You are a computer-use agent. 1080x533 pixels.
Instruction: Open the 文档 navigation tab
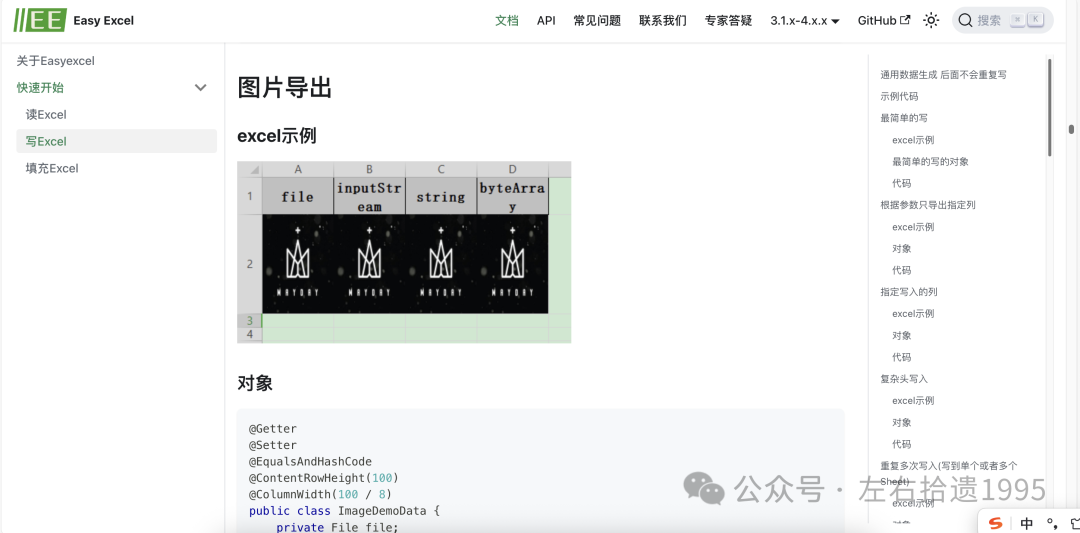[507, 20]
